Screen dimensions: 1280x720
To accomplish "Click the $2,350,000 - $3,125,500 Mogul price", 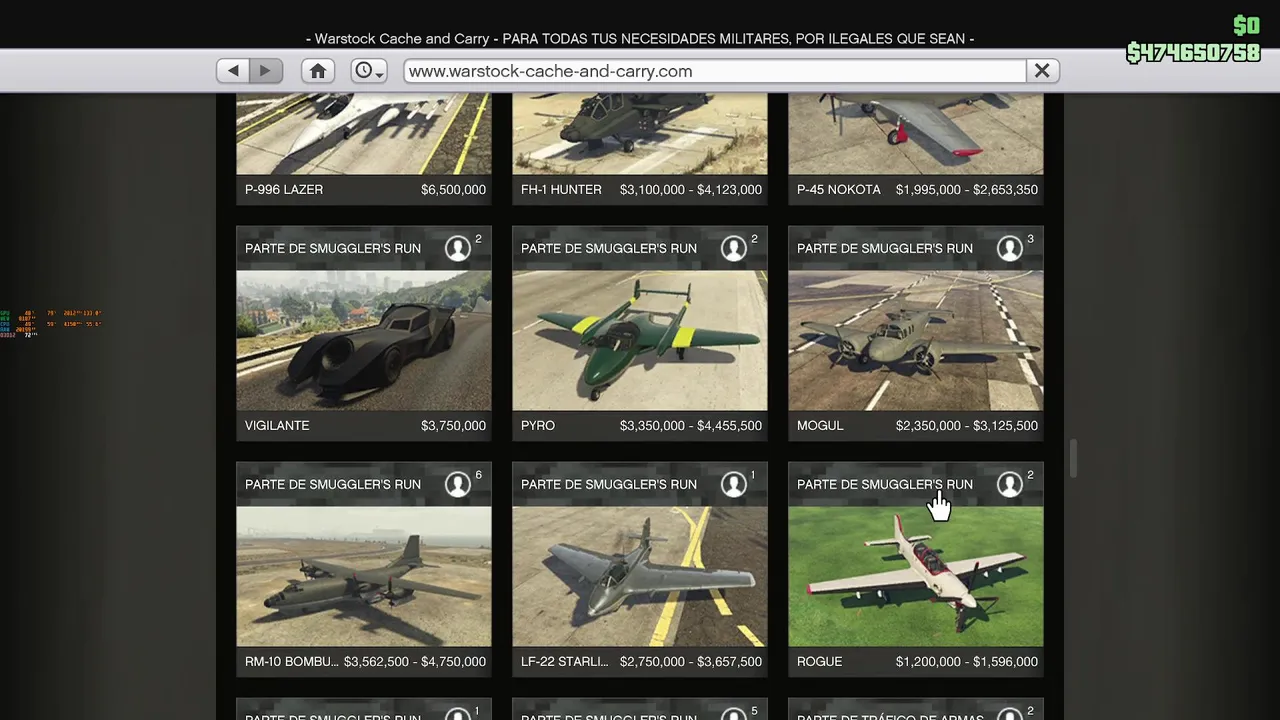I will (967, 425).
